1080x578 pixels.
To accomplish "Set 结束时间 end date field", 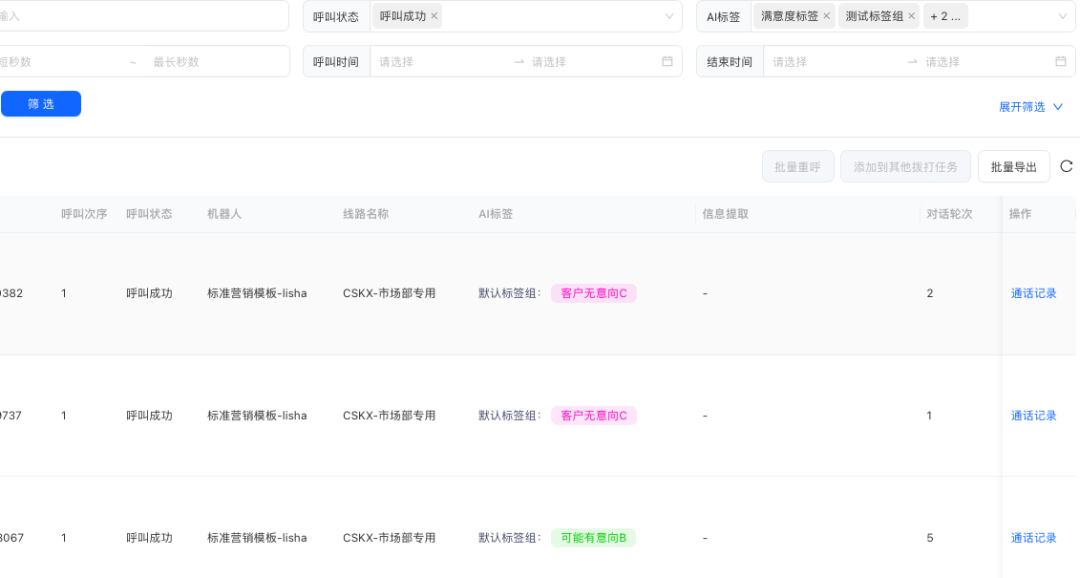I will click(986, 62).
